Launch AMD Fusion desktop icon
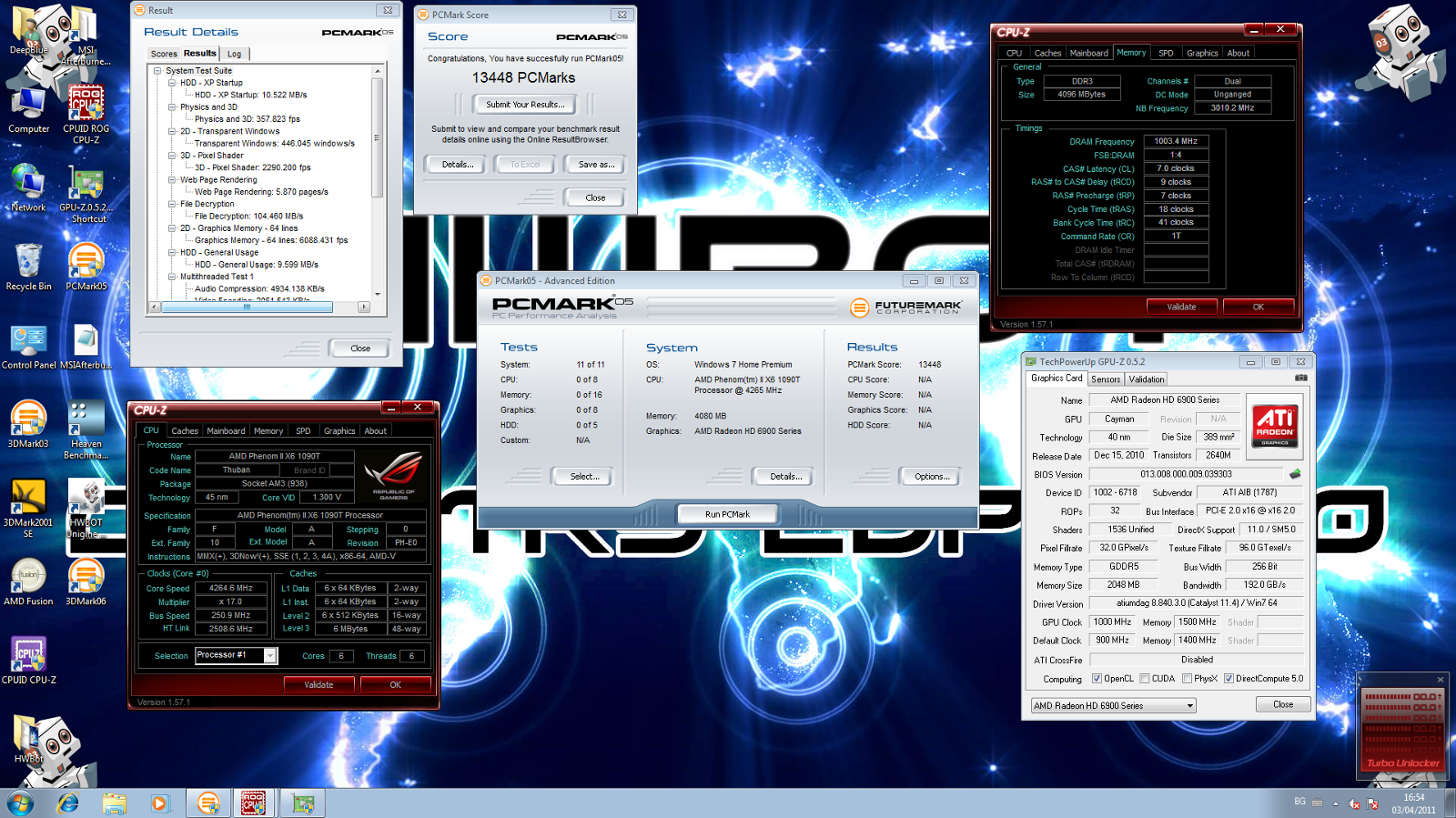Screen dimensions: 1456x818 [x=29, y=581]
